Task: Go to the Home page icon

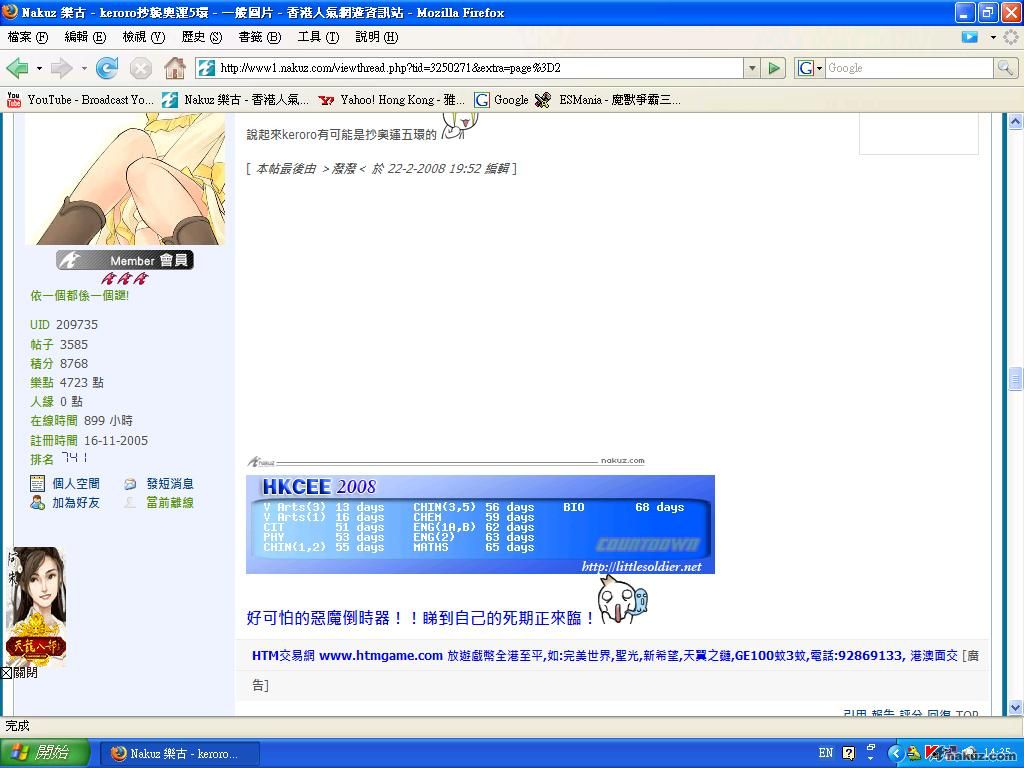Action: point(175,68)
